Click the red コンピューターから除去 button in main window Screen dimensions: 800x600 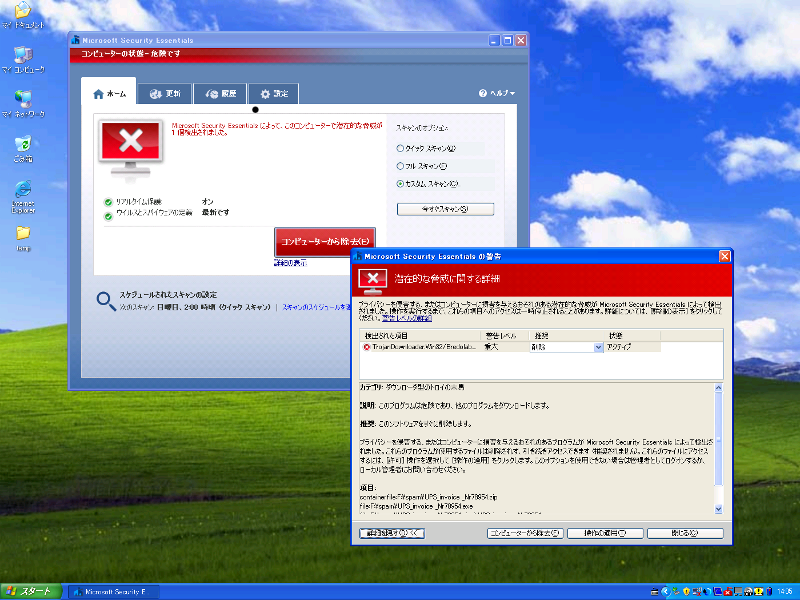(x=325, y=241)
